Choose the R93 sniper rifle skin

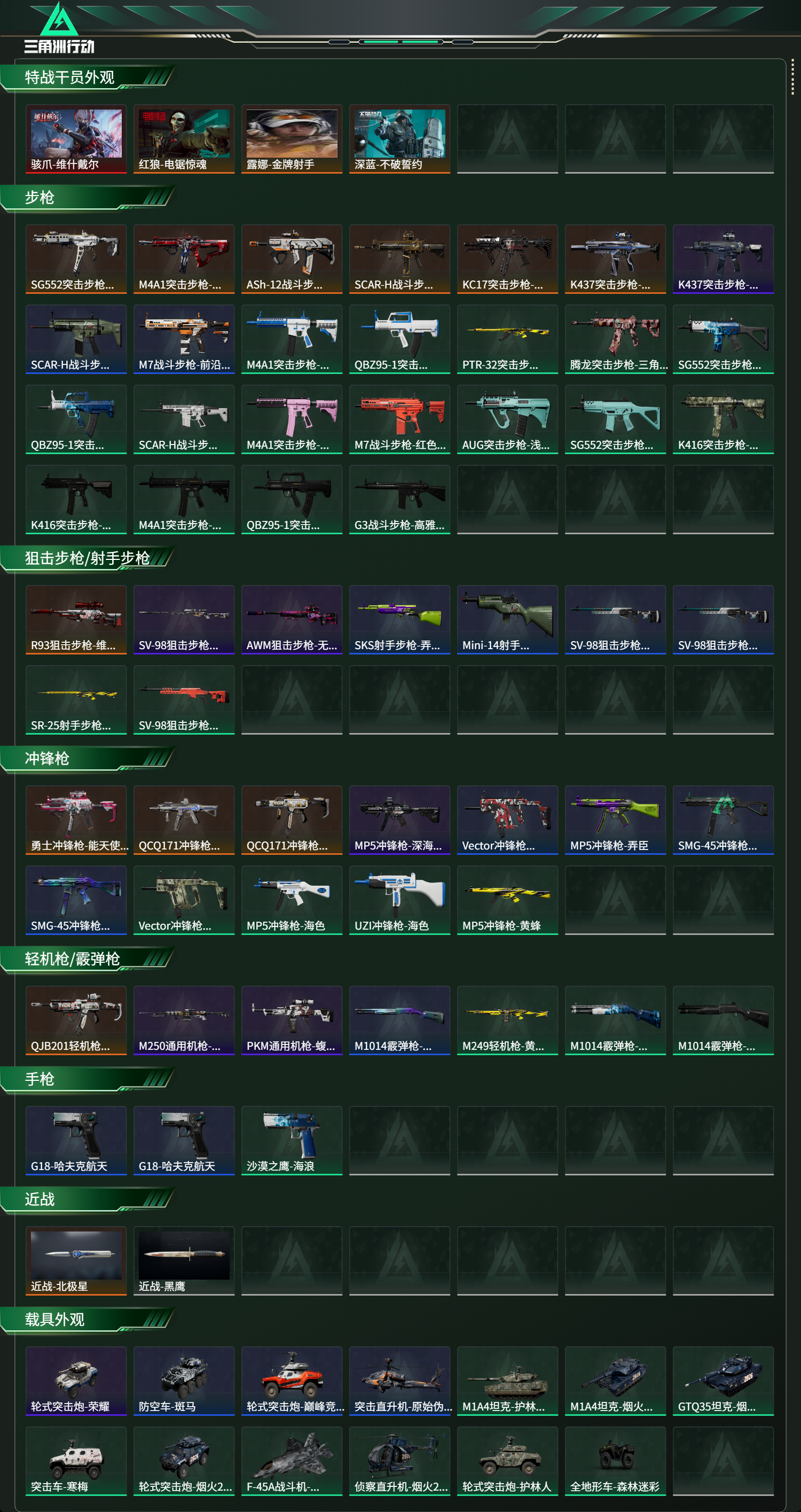pos(76,620)
